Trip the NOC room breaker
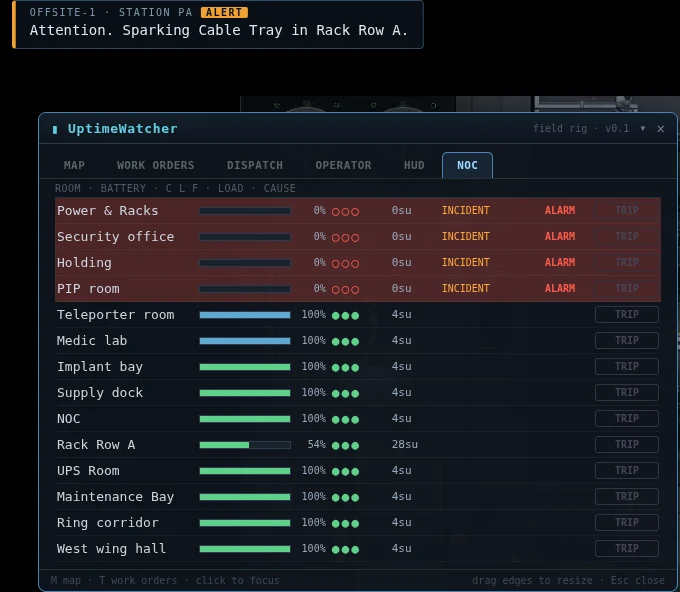Screen dimensions: 680x592 click(627, 419)
